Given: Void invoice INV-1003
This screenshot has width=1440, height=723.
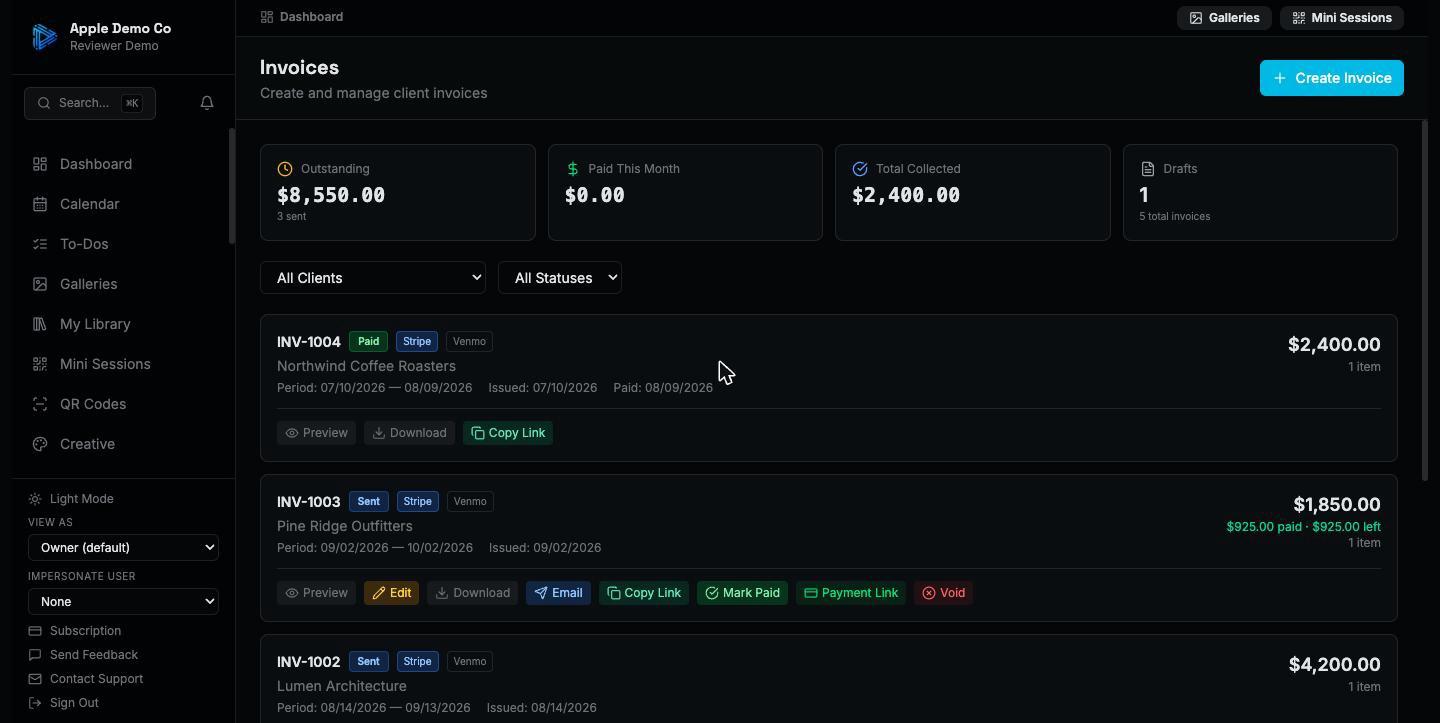Looking at the screenshot, I should pyautogui.click(x=943, y=593).
